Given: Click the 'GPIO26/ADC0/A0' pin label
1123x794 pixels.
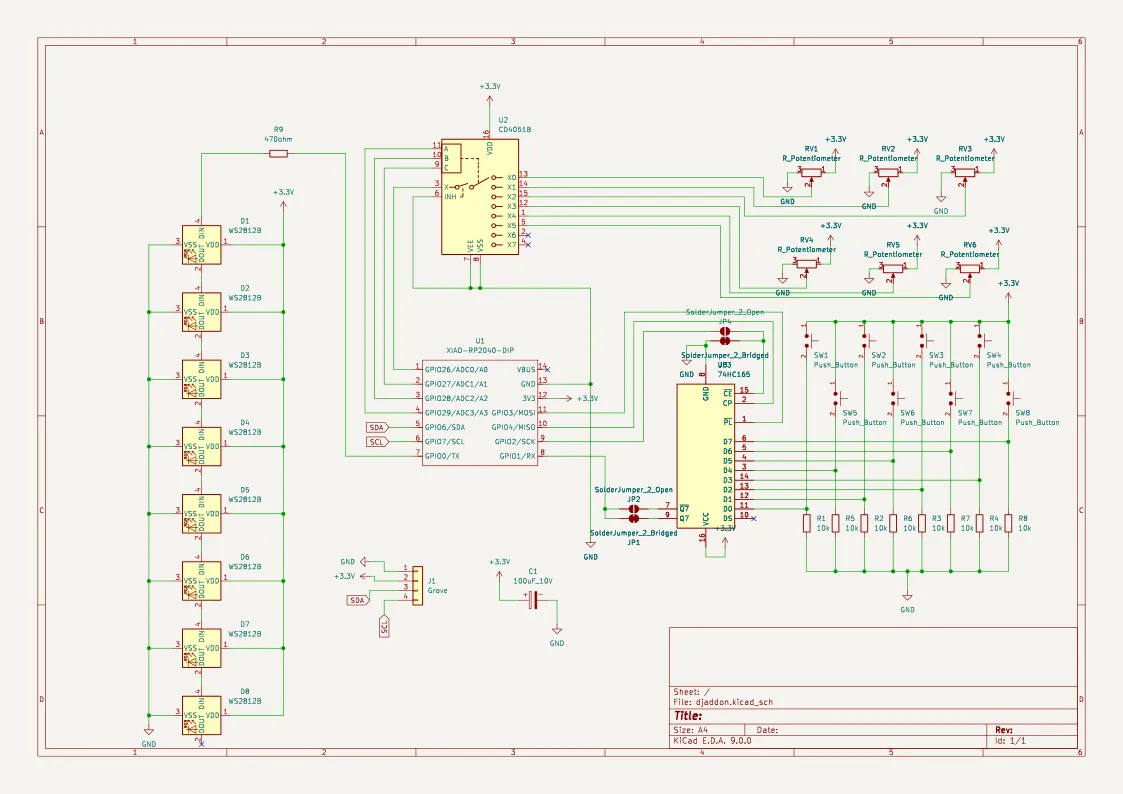Looking at the screenshot, I should (x=456, y=370).
